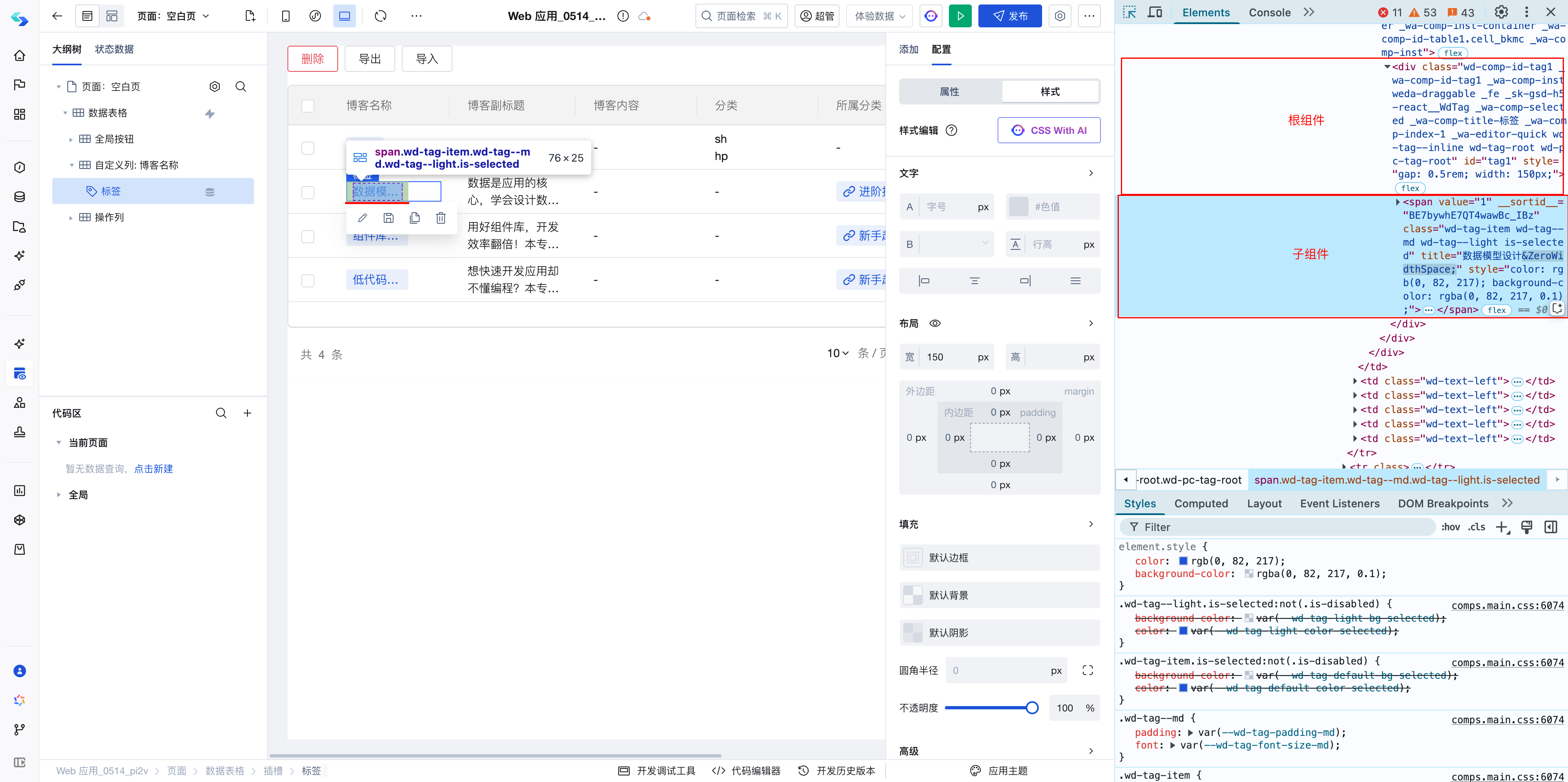This screenshot has width=1568, height=782.
Task: Switch to 添加 tab in right panel
Action: 908,49
